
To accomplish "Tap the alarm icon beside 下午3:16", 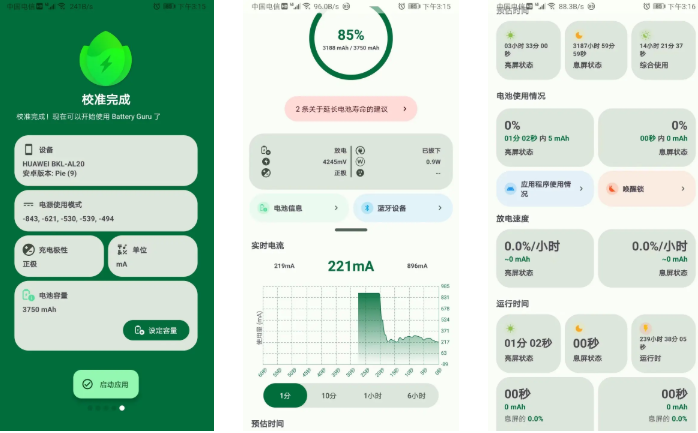I will (x=647, y=6).
